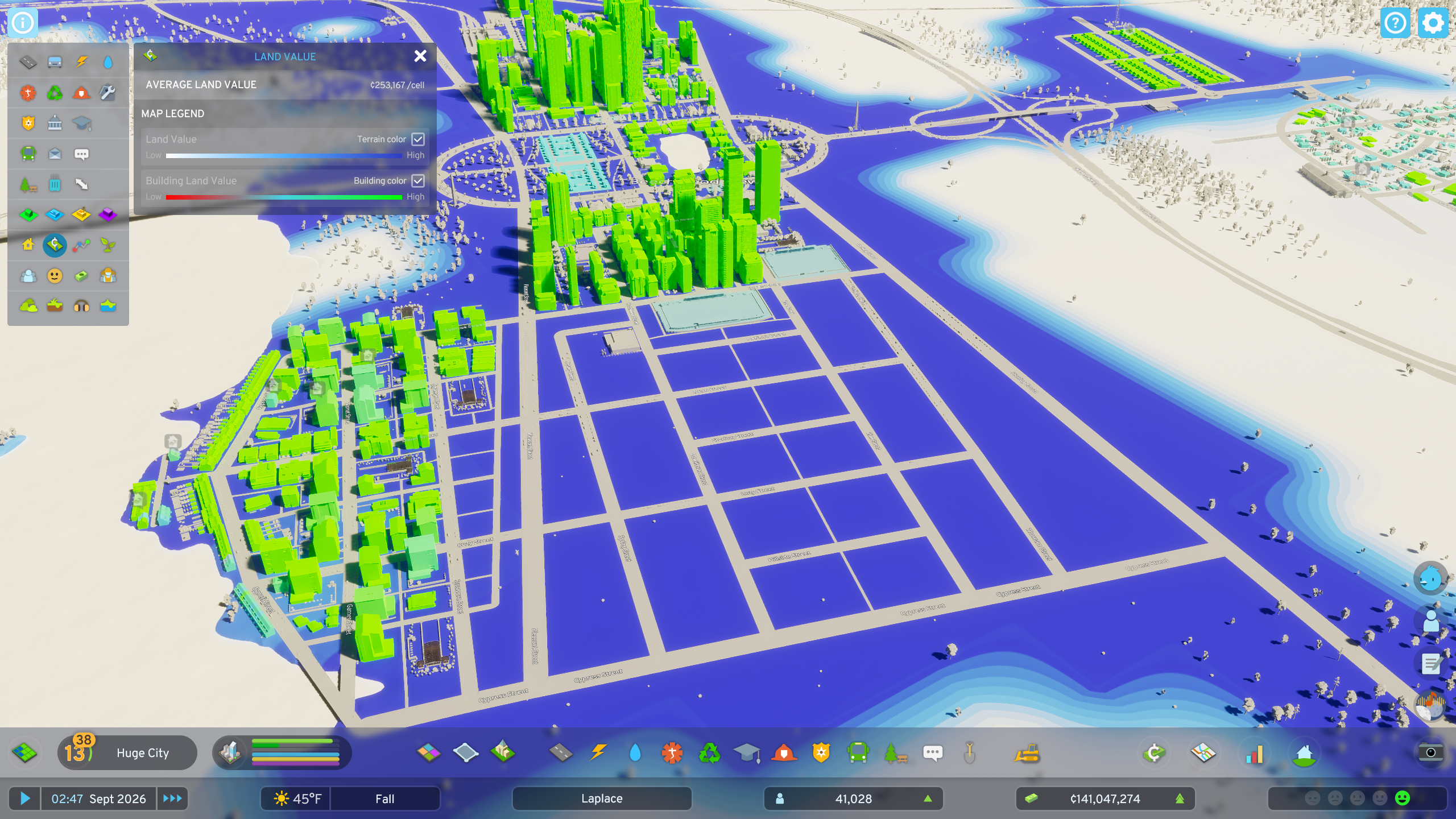Open the yellow Industrial zone info view
This screenshot has height=819, width=1456.
[81, 214]
